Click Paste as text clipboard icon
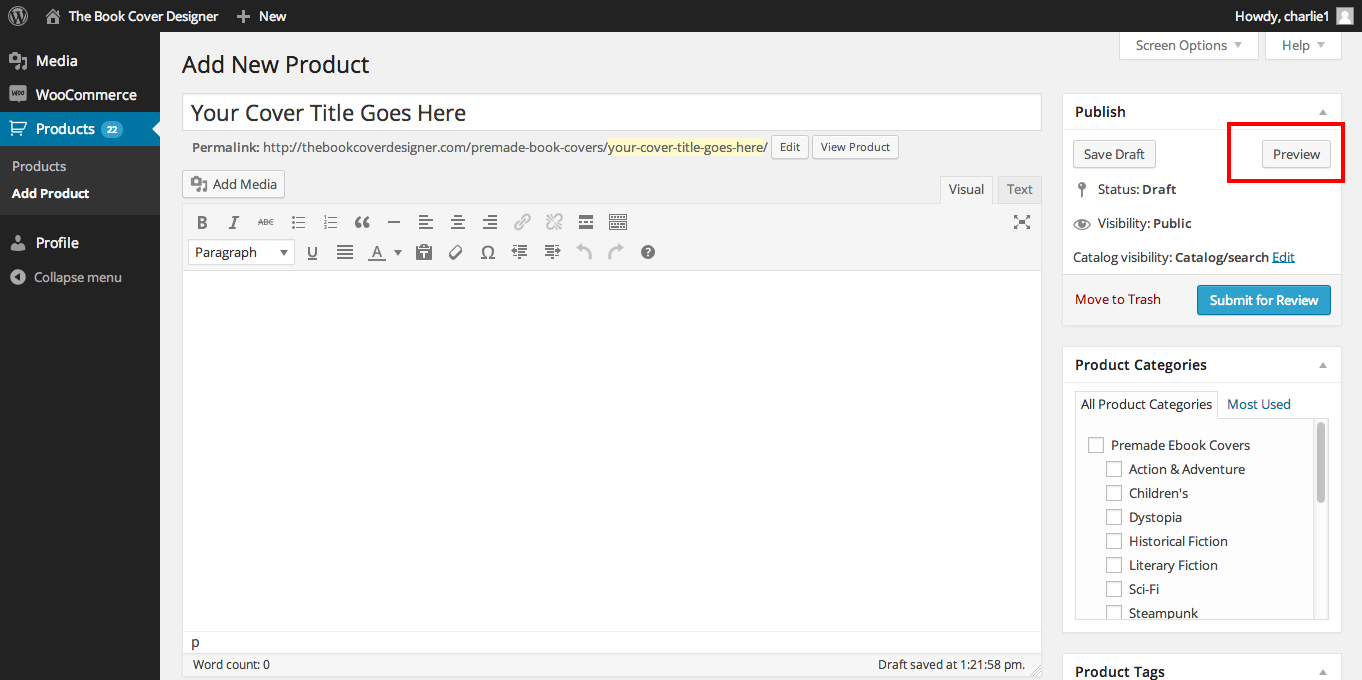Screen dimensions: 1362x680 [424, 252]
